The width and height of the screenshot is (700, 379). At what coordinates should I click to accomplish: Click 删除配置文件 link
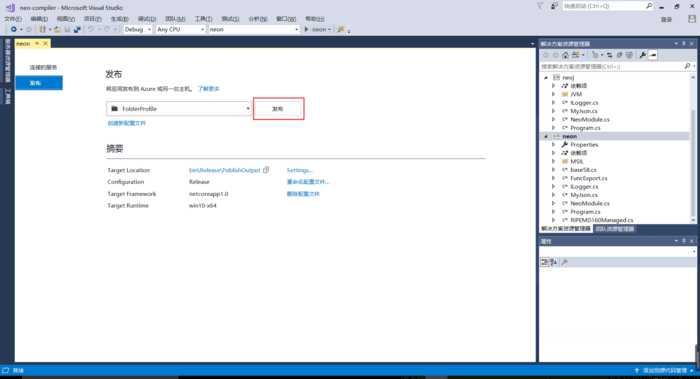pos(303,194)
